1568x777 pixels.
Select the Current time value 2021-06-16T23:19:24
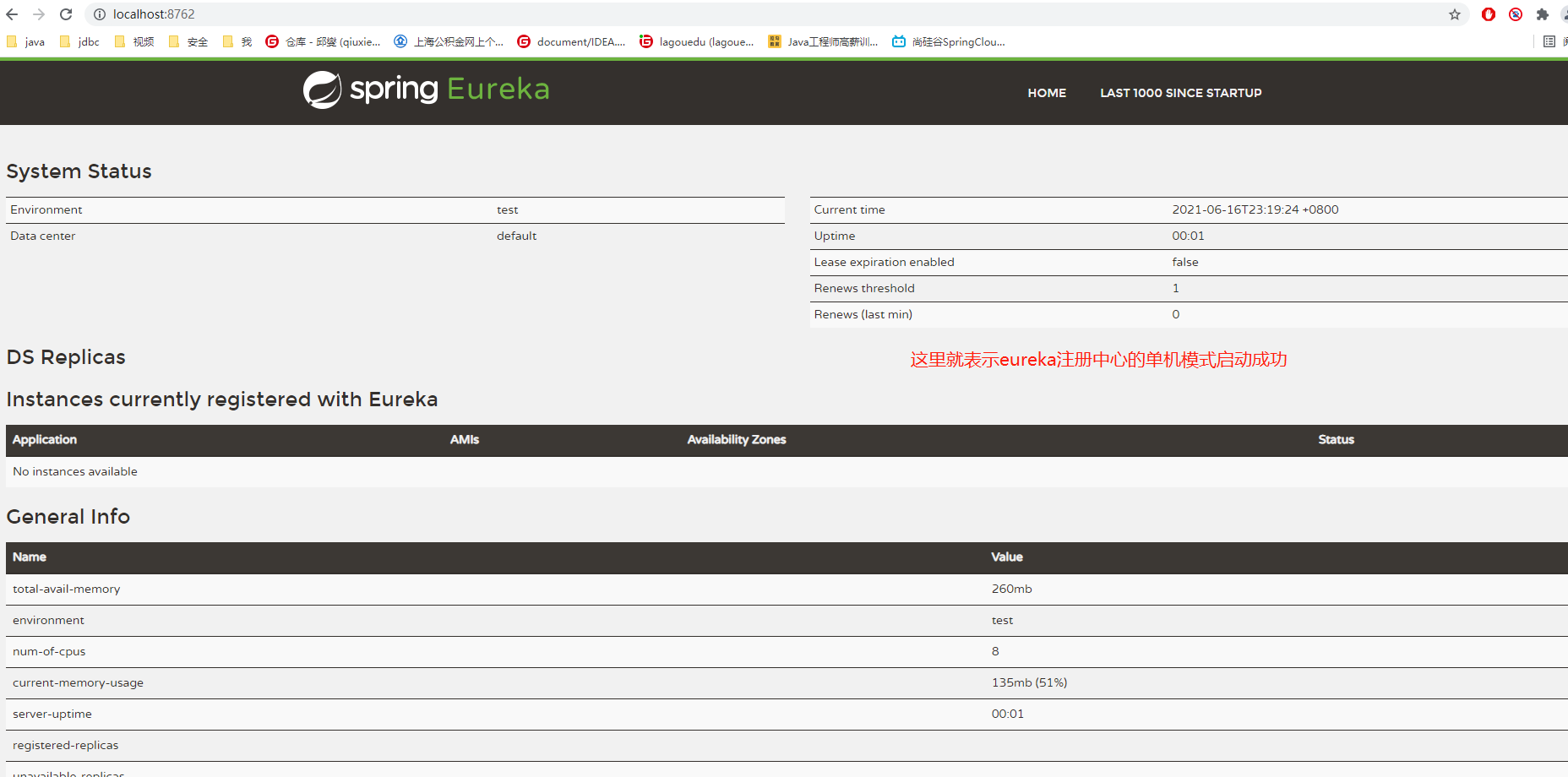click(1255, 209)
